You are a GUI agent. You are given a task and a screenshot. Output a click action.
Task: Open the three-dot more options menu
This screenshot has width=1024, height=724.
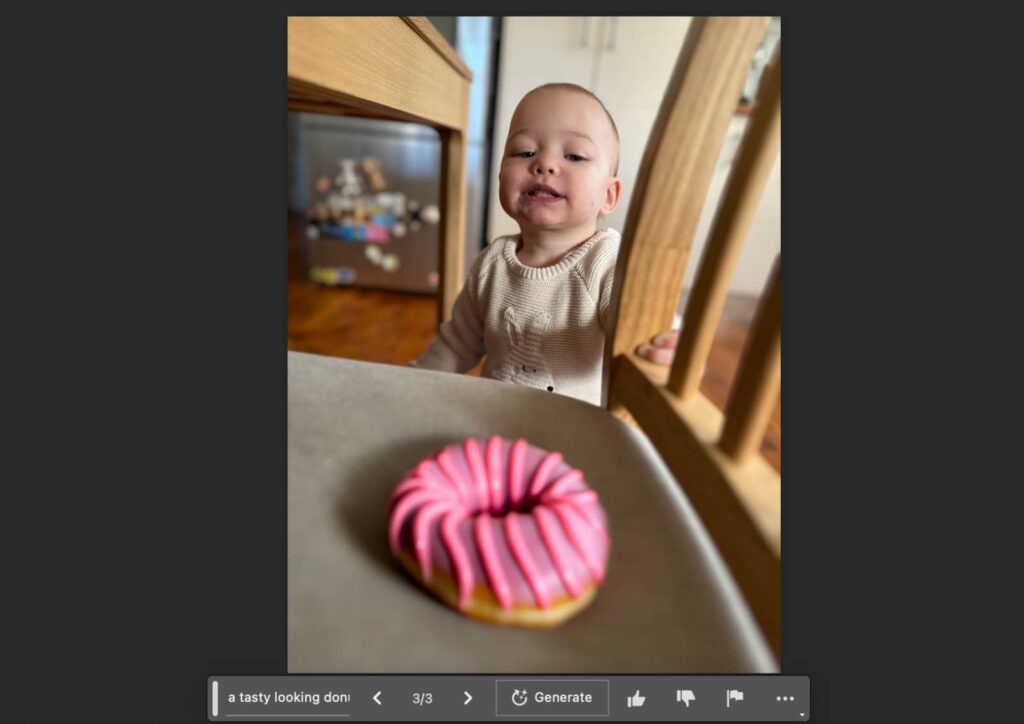(x=785, y=698)
